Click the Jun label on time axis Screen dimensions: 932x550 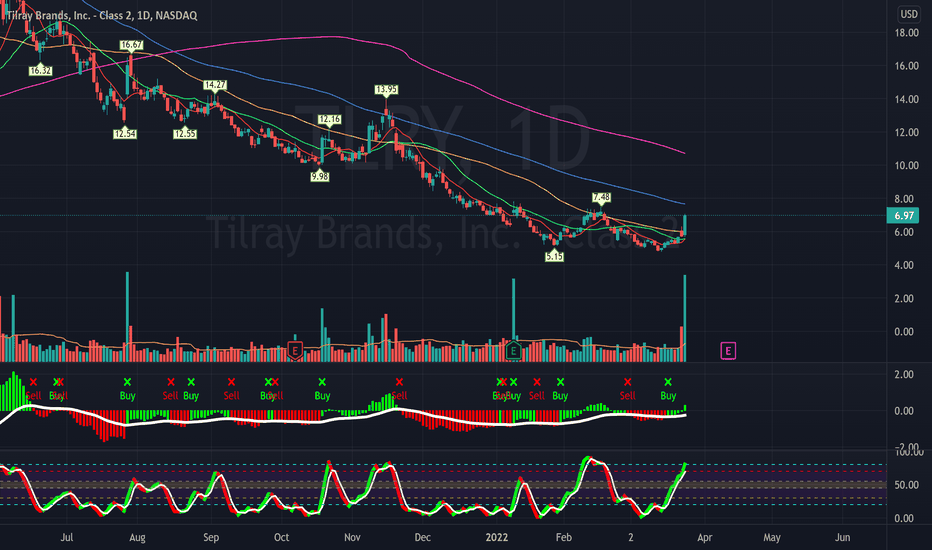[x=842, y=538]
